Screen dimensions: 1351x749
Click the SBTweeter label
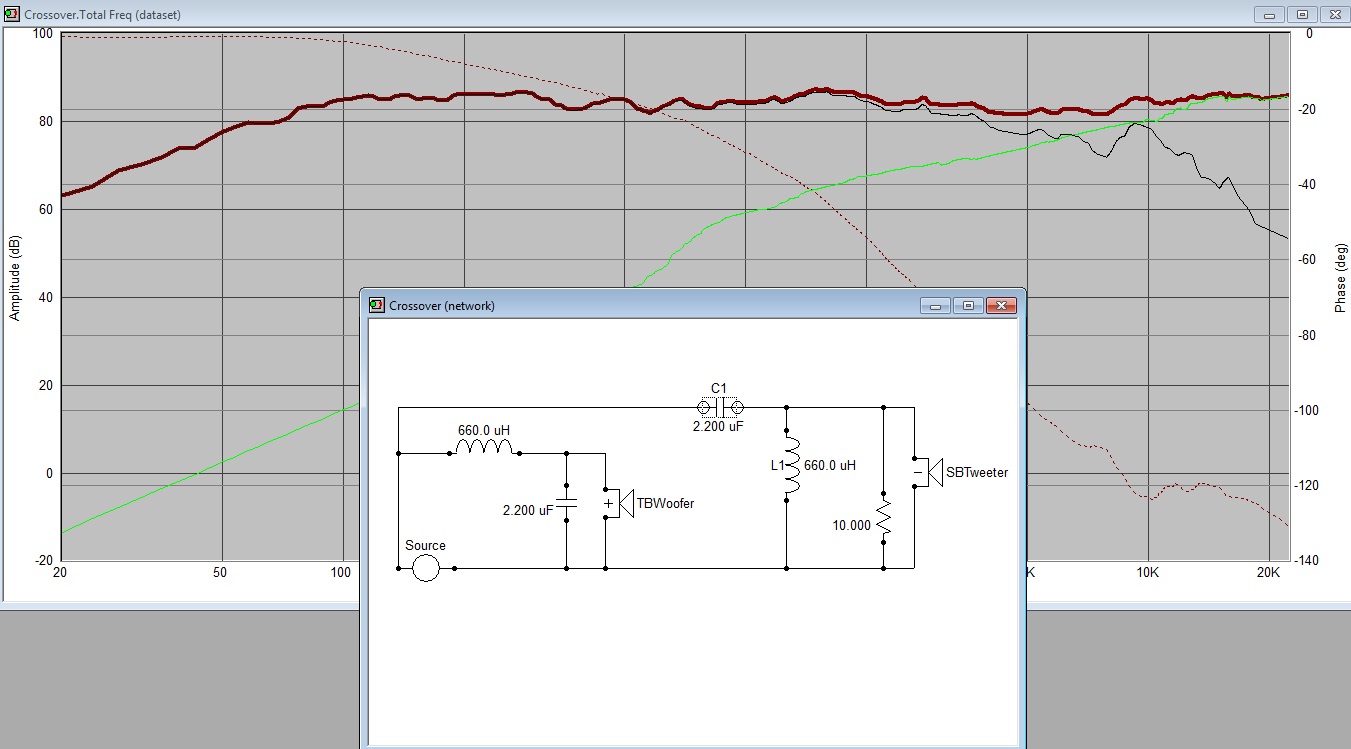[977, 472]
